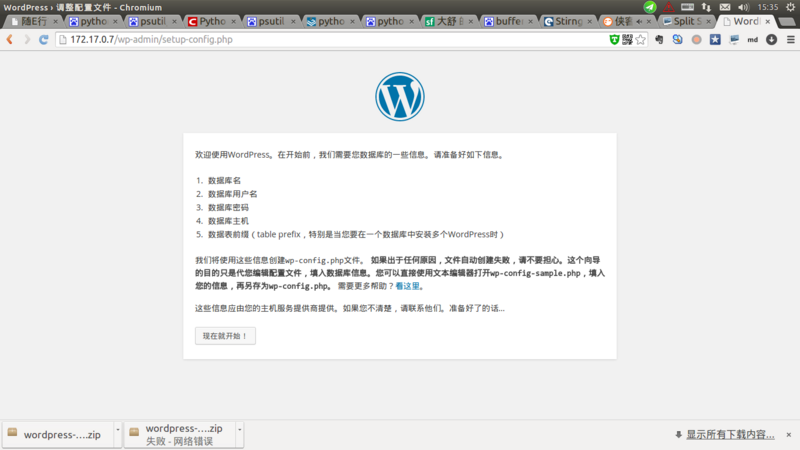Open the network connections indicator

pyautogui.click(x=706, y=7)
